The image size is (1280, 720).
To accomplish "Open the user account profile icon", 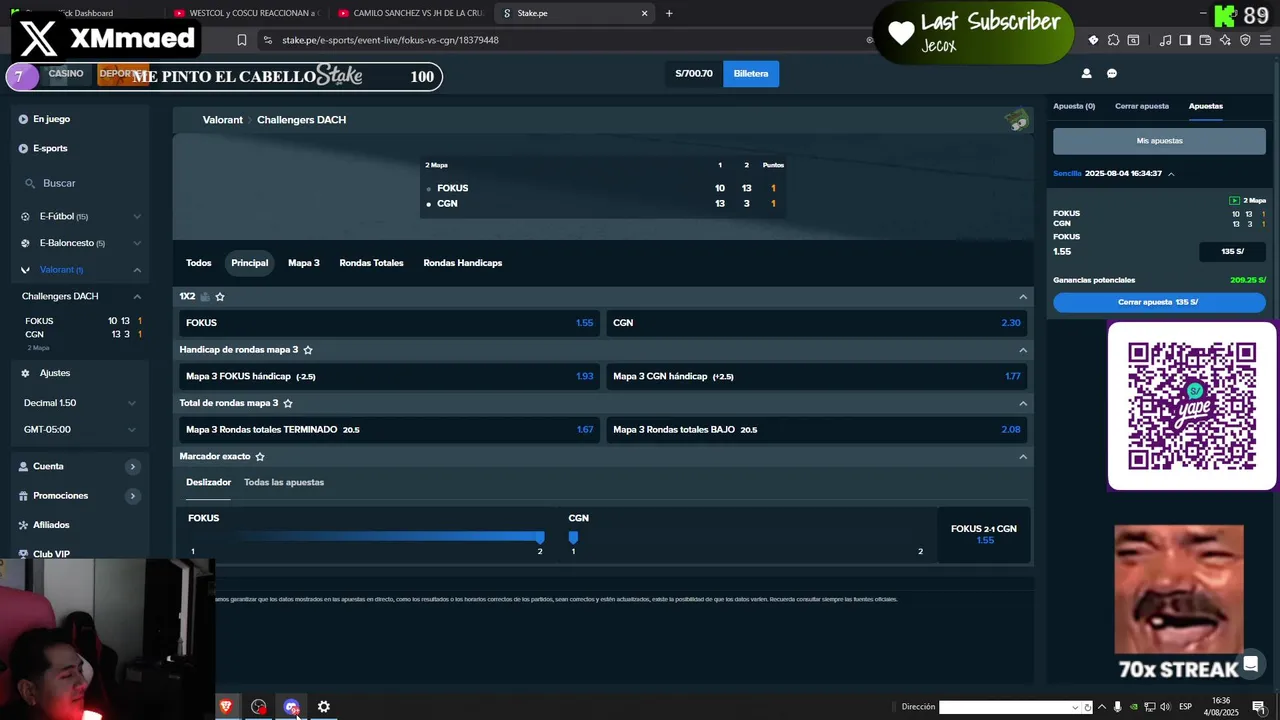I will point(1086,74).
